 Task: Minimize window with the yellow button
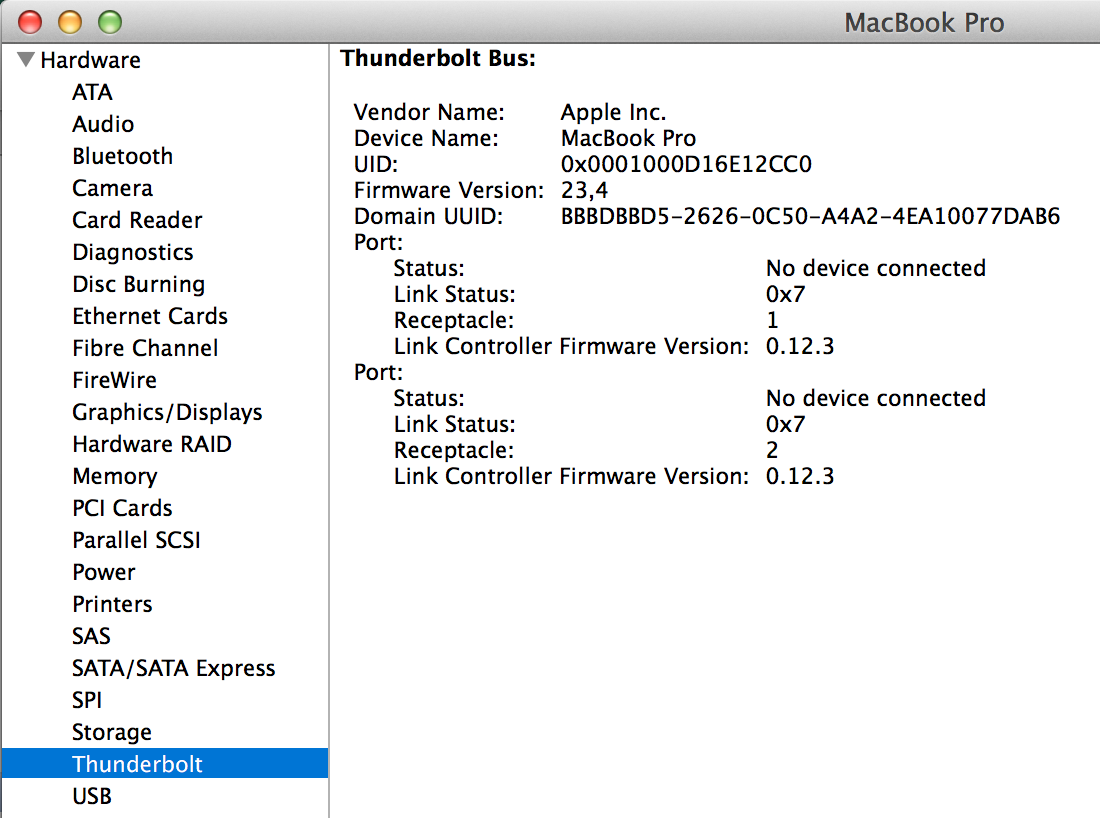pos(69,22)
